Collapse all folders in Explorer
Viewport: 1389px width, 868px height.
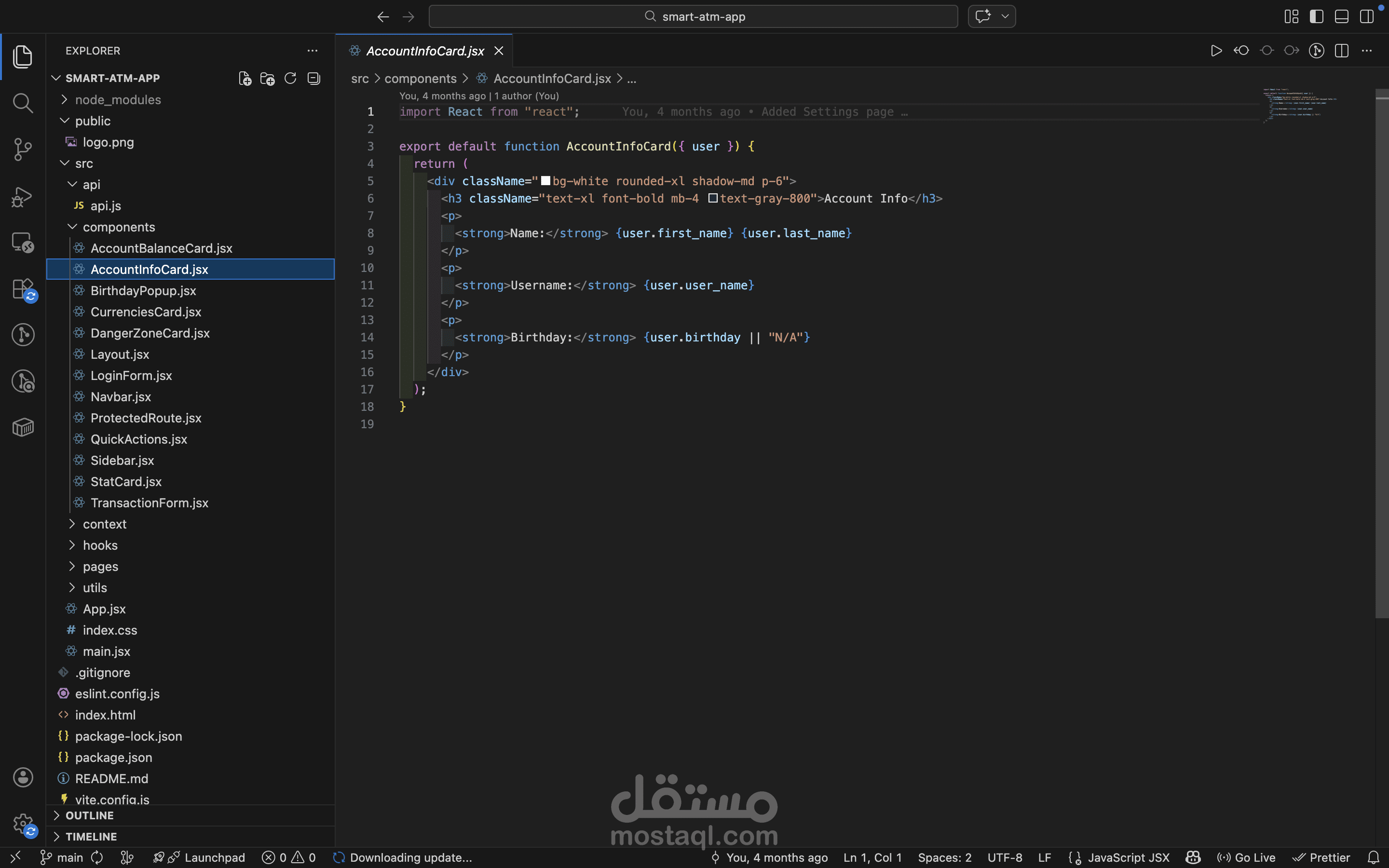click(x=313, y=78)
